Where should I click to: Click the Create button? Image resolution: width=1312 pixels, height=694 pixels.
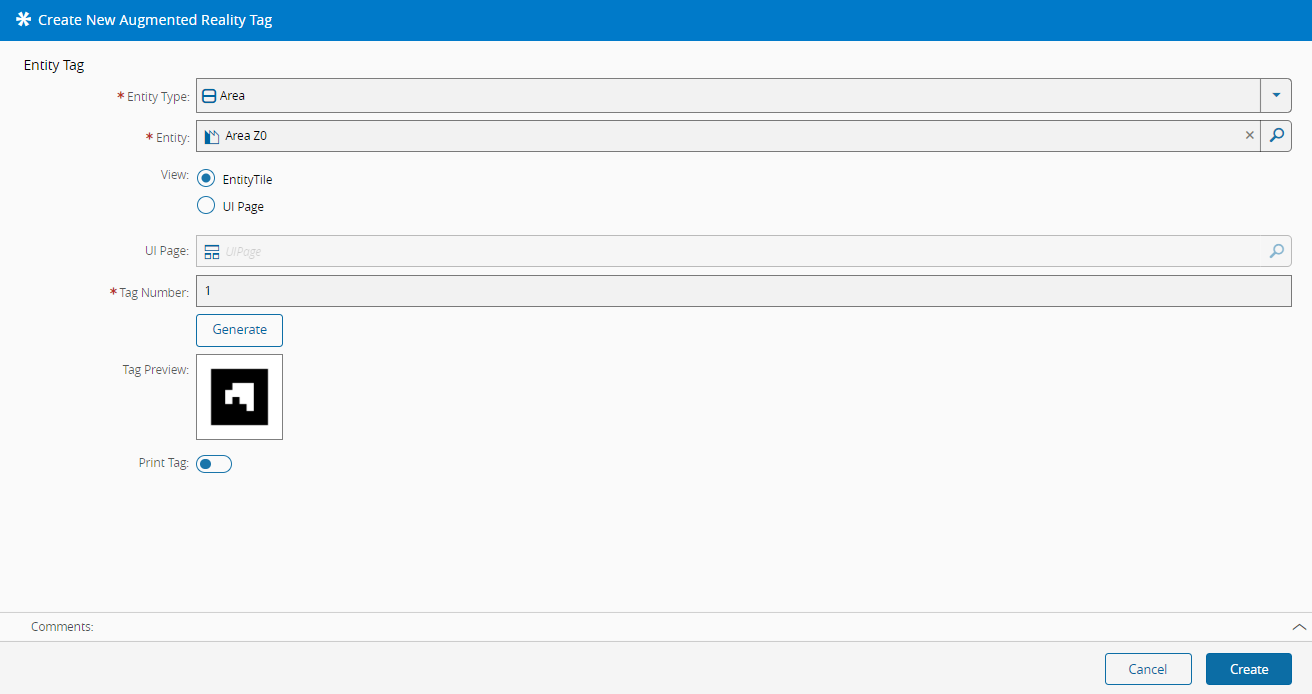[1249, 669]
